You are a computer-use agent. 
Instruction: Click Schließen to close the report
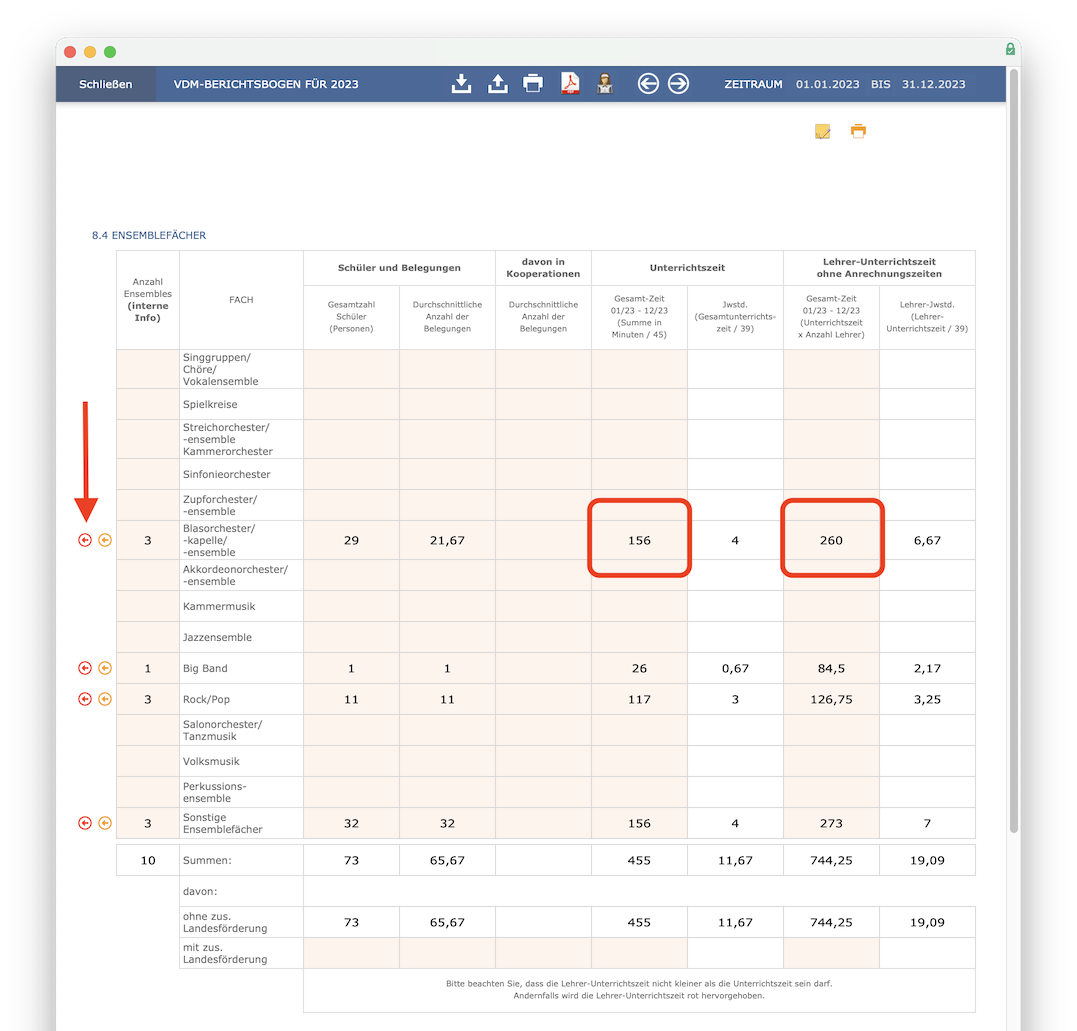(x=105, y=84)
